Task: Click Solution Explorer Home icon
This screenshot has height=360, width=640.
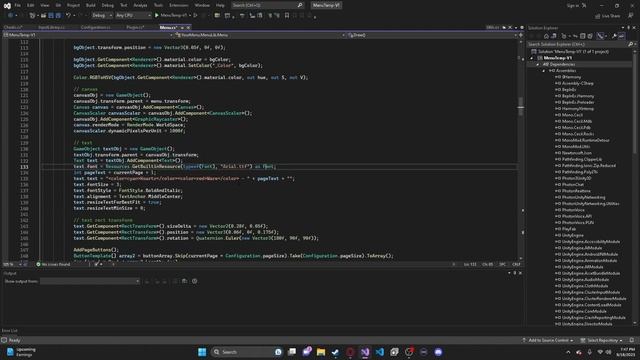Action: 546,36
